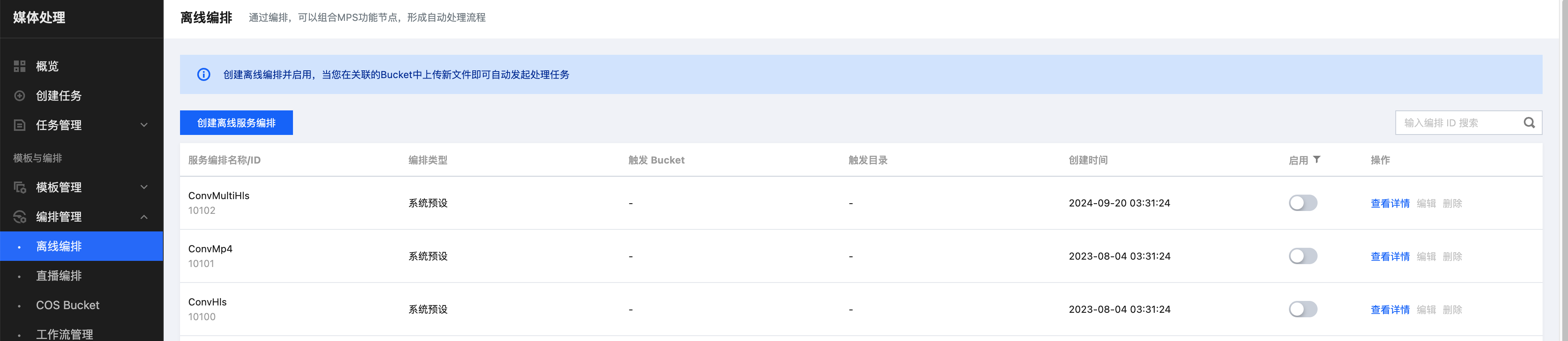Viewport: 1568px width, 341px height.
Task: Collapse the 编排管理 submenu chevron
Action: tap(144, 217)
